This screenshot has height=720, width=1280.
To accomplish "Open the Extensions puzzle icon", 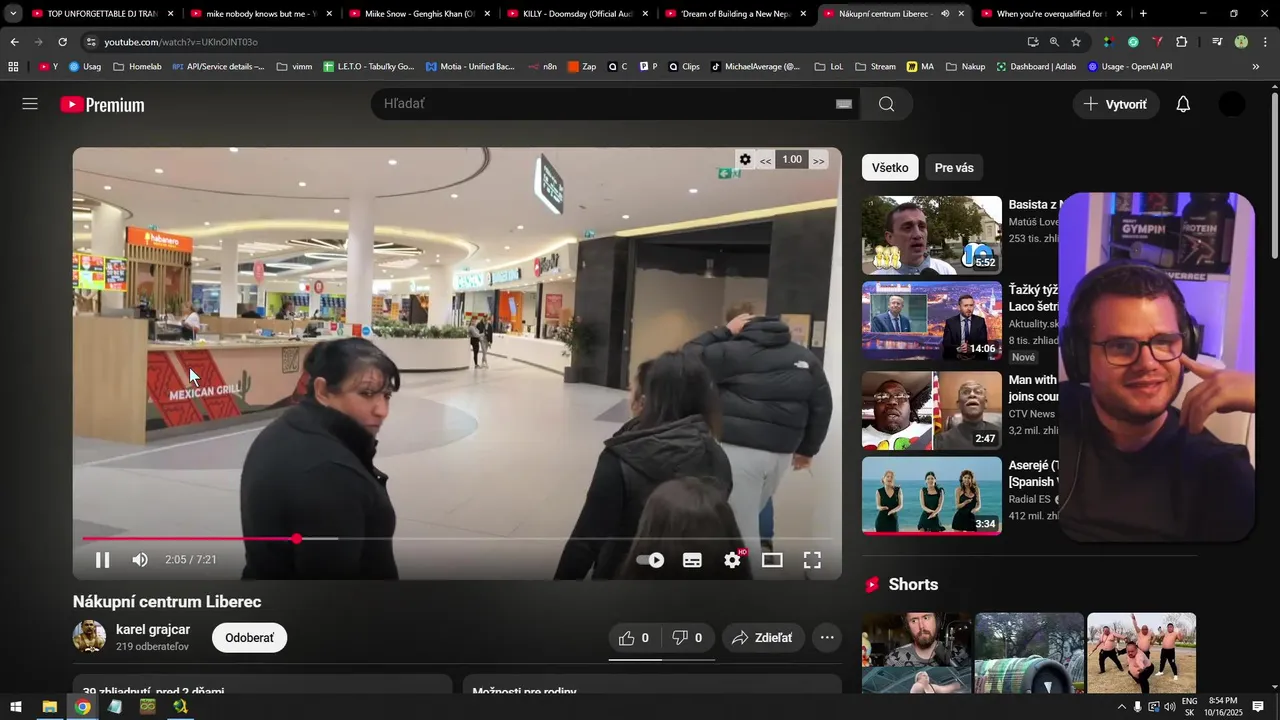I will (1182, 42).
